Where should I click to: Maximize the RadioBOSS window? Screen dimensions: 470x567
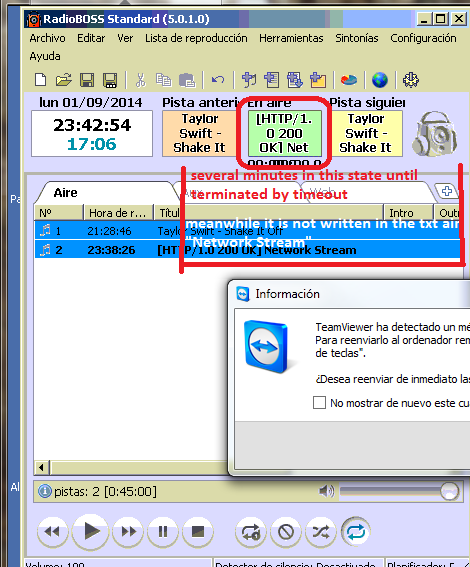[441, 19]
